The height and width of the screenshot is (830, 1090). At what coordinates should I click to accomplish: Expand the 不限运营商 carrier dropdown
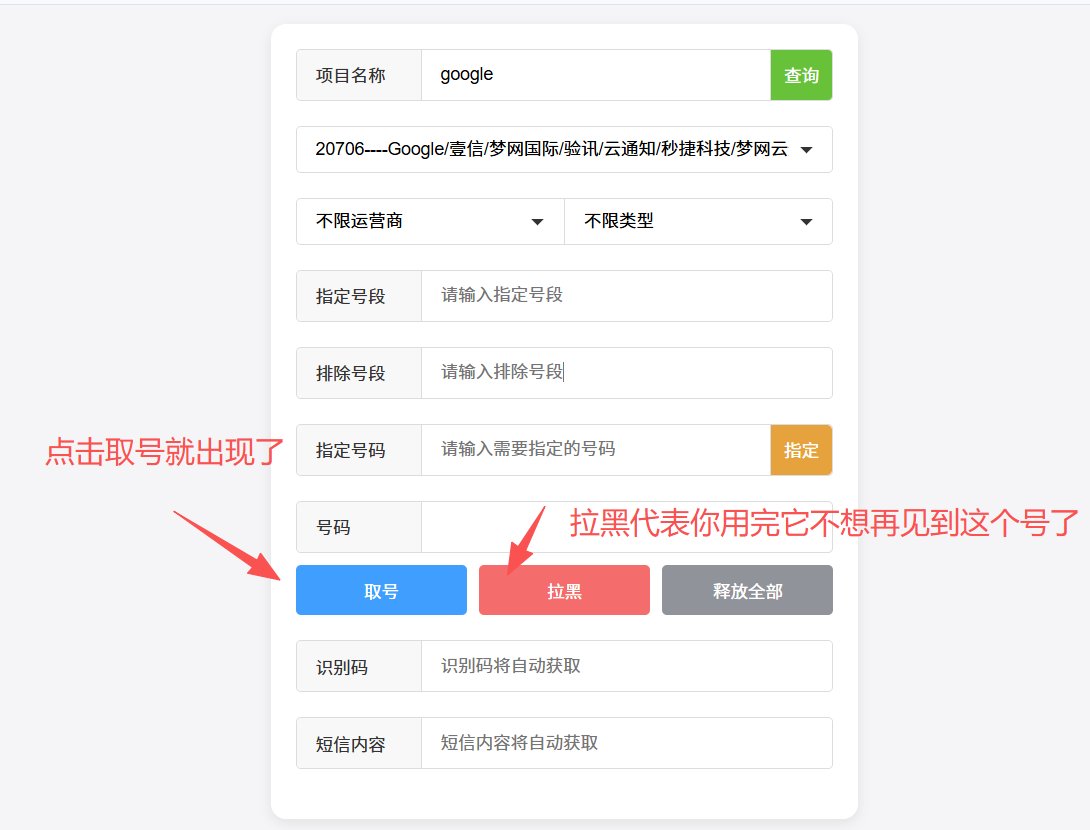430,221
